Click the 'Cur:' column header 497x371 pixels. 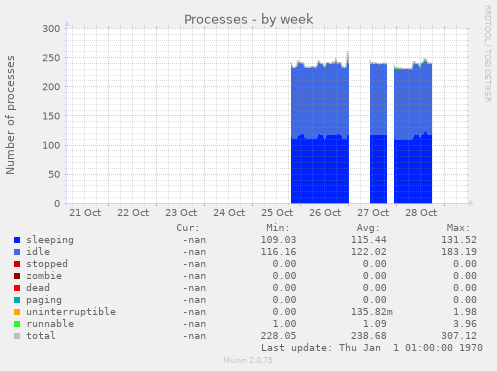tap(188, 228)
